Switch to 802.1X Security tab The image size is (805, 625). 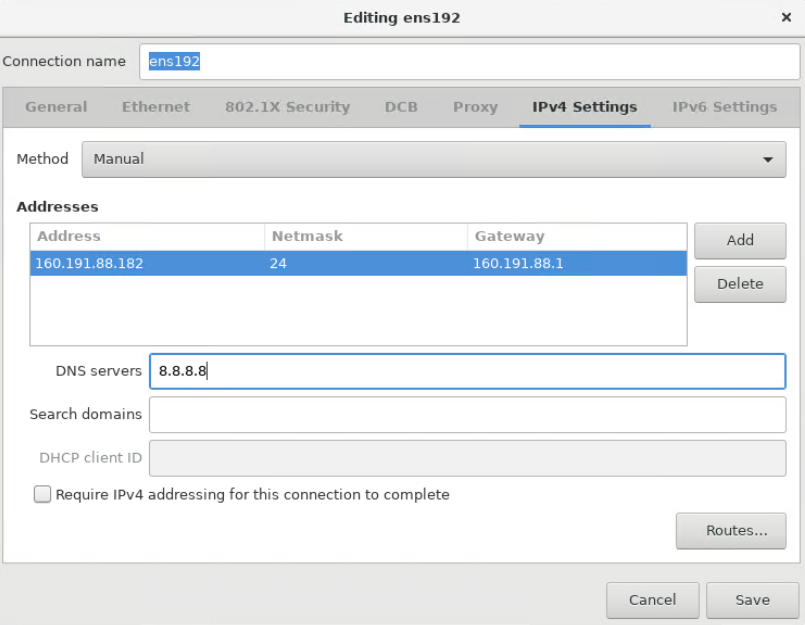pos(287,107)
